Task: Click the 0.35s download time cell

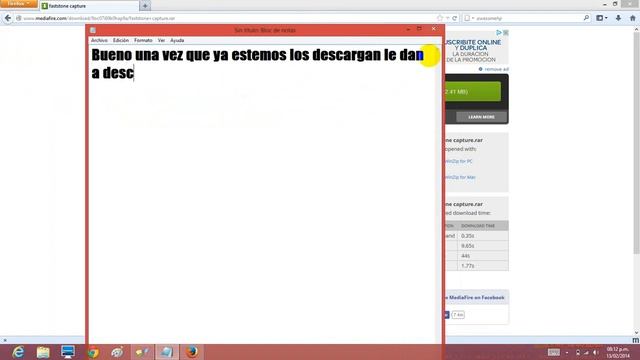Action: 483,236
